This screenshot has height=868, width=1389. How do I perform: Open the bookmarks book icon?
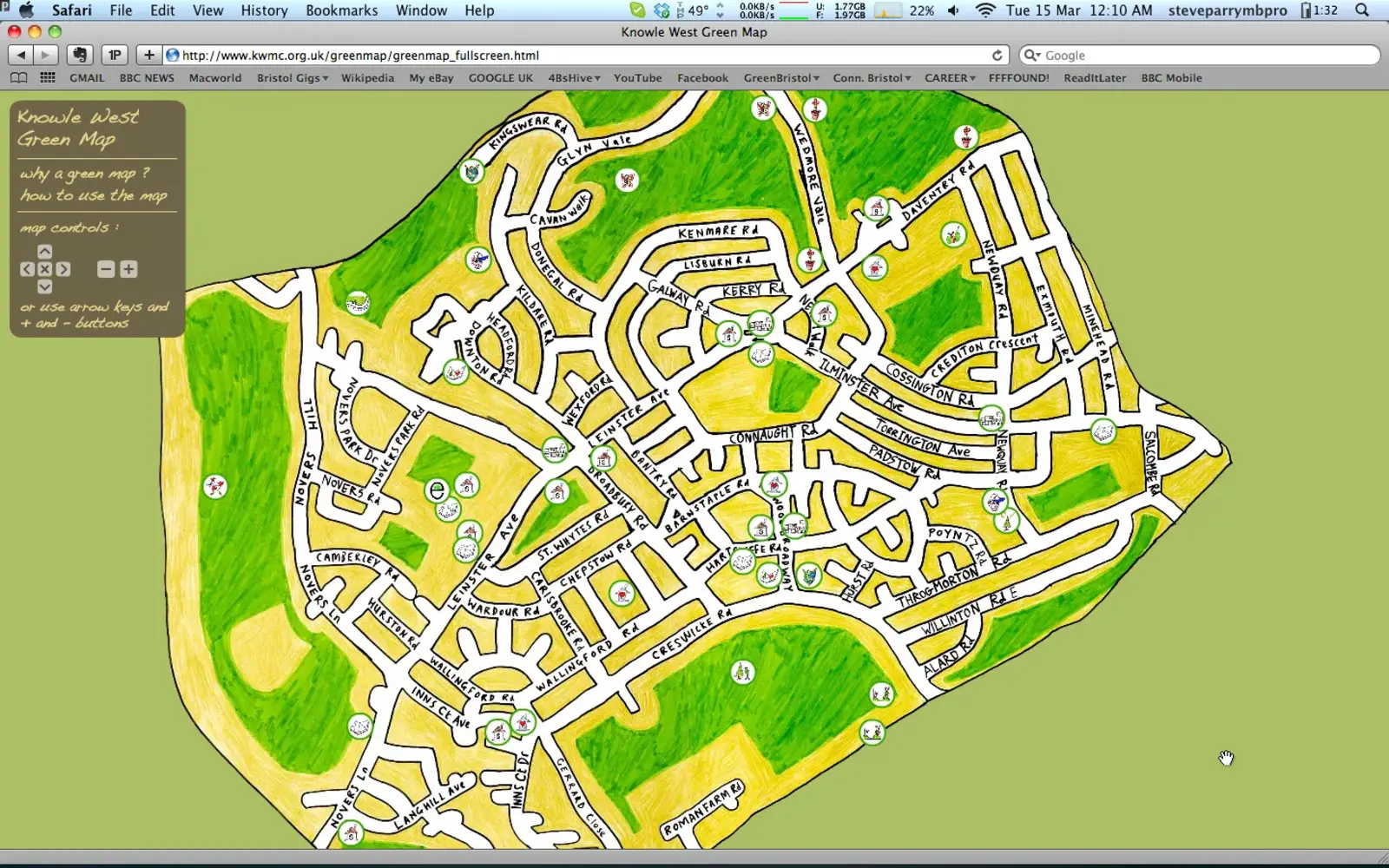18,78
